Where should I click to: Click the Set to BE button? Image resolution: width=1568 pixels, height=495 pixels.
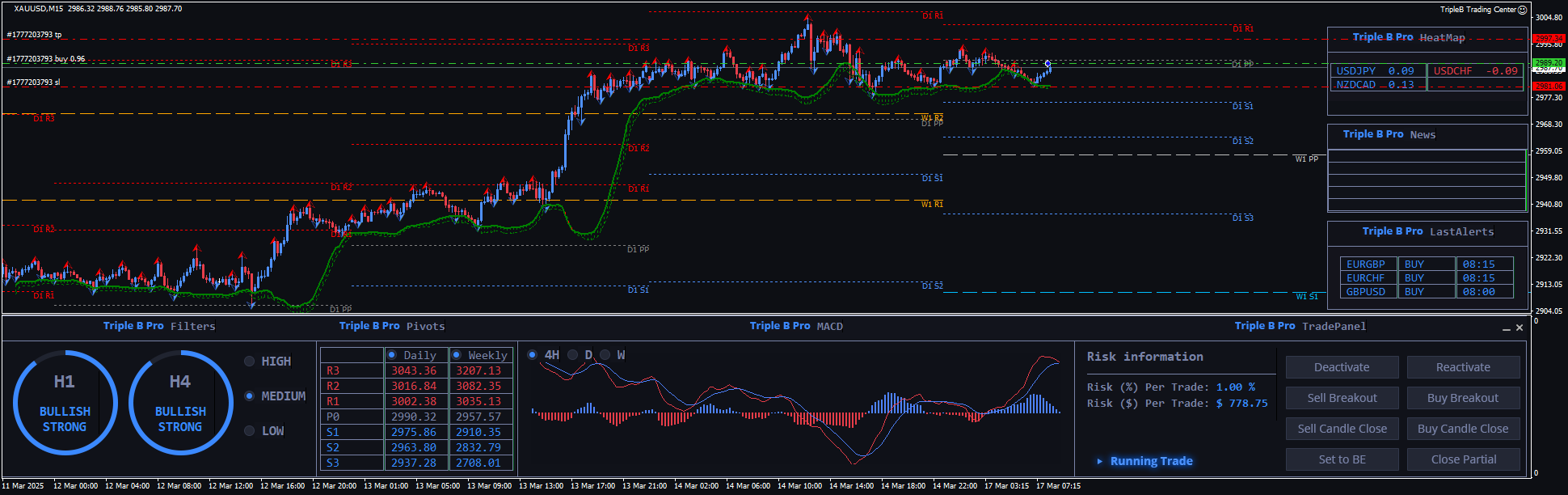(1342, 459)
